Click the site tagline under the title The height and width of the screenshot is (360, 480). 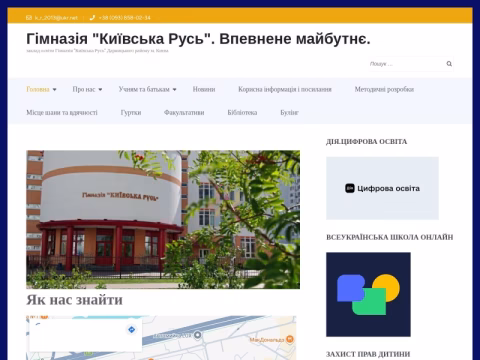tap(97, 51)
